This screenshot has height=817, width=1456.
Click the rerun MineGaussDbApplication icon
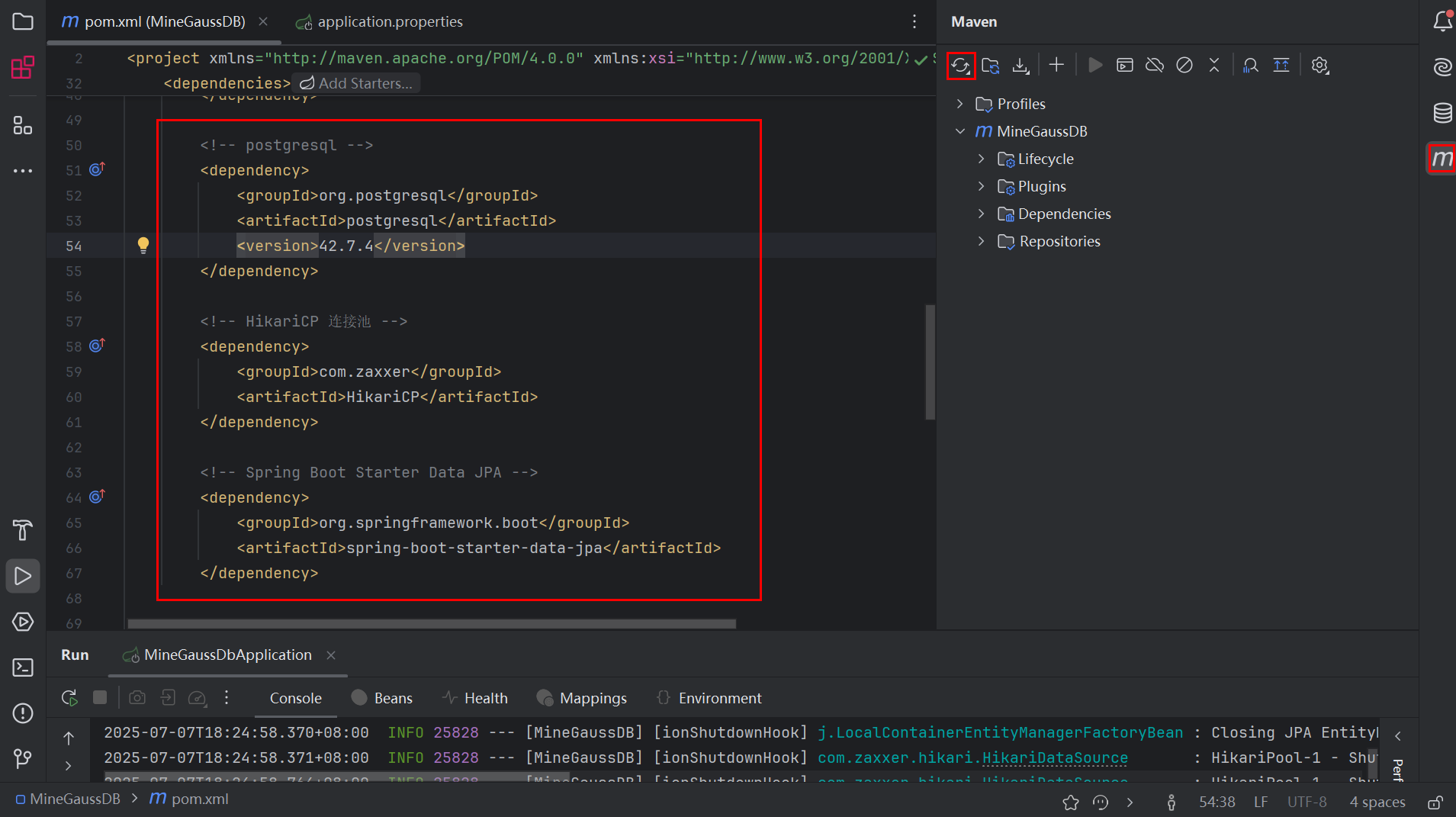69,698
